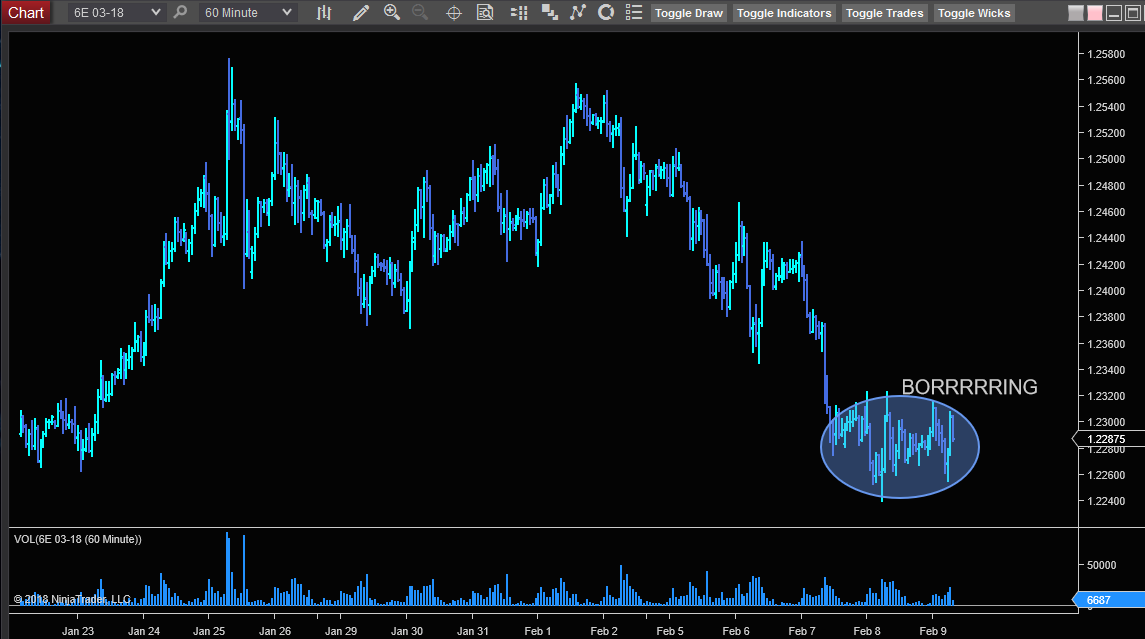Open the Chart menu button

click(26, 12)
